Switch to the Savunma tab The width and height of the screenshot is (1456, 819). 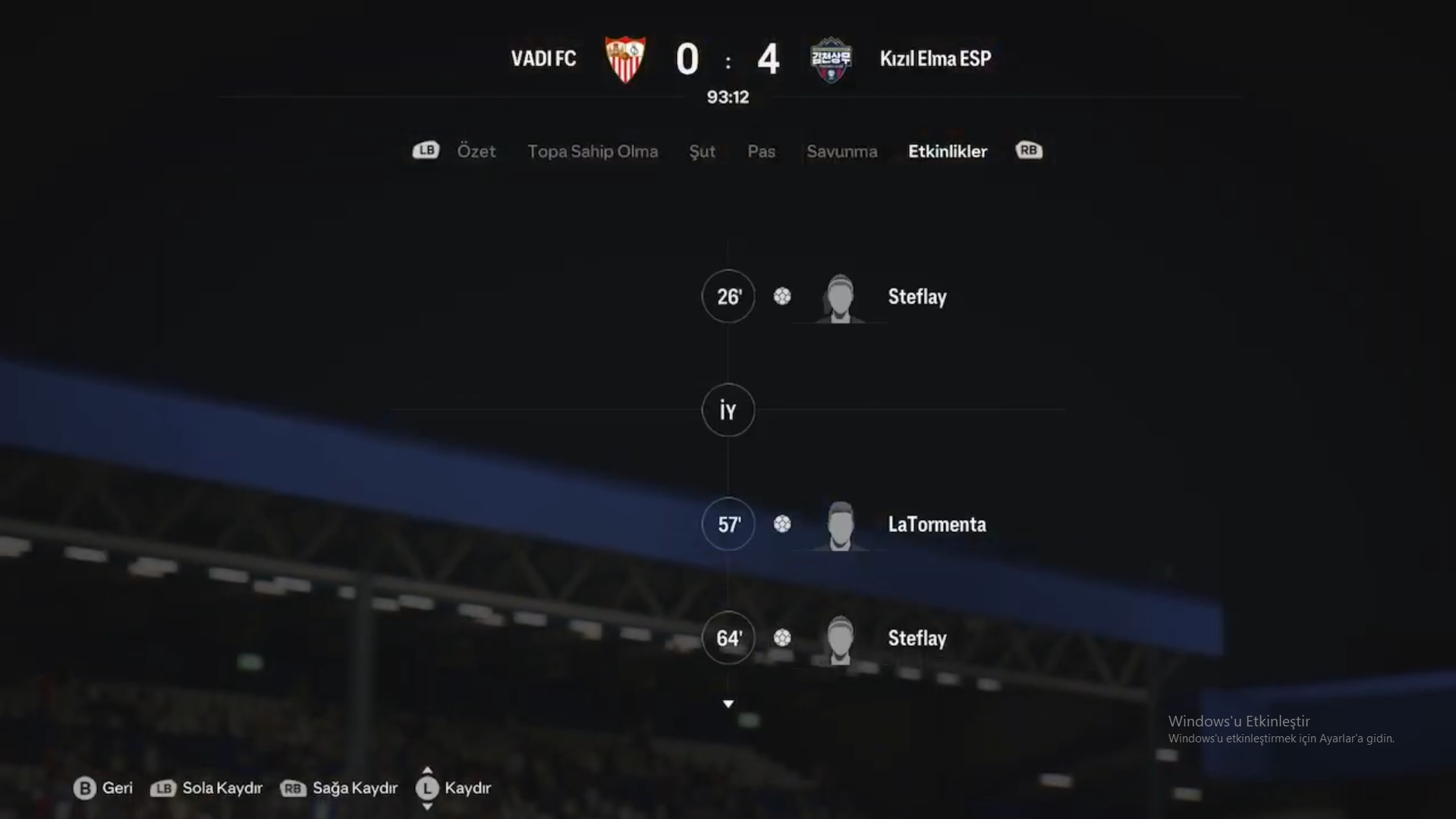(841, 151)
